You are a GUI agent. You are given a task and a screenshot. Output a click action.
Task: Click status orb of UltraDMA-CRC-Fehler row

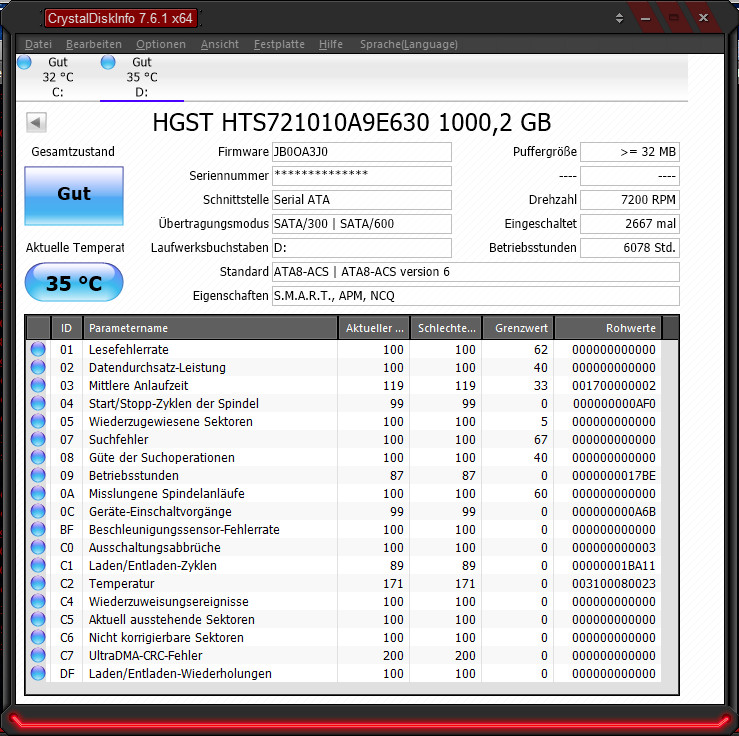point(38,655)
